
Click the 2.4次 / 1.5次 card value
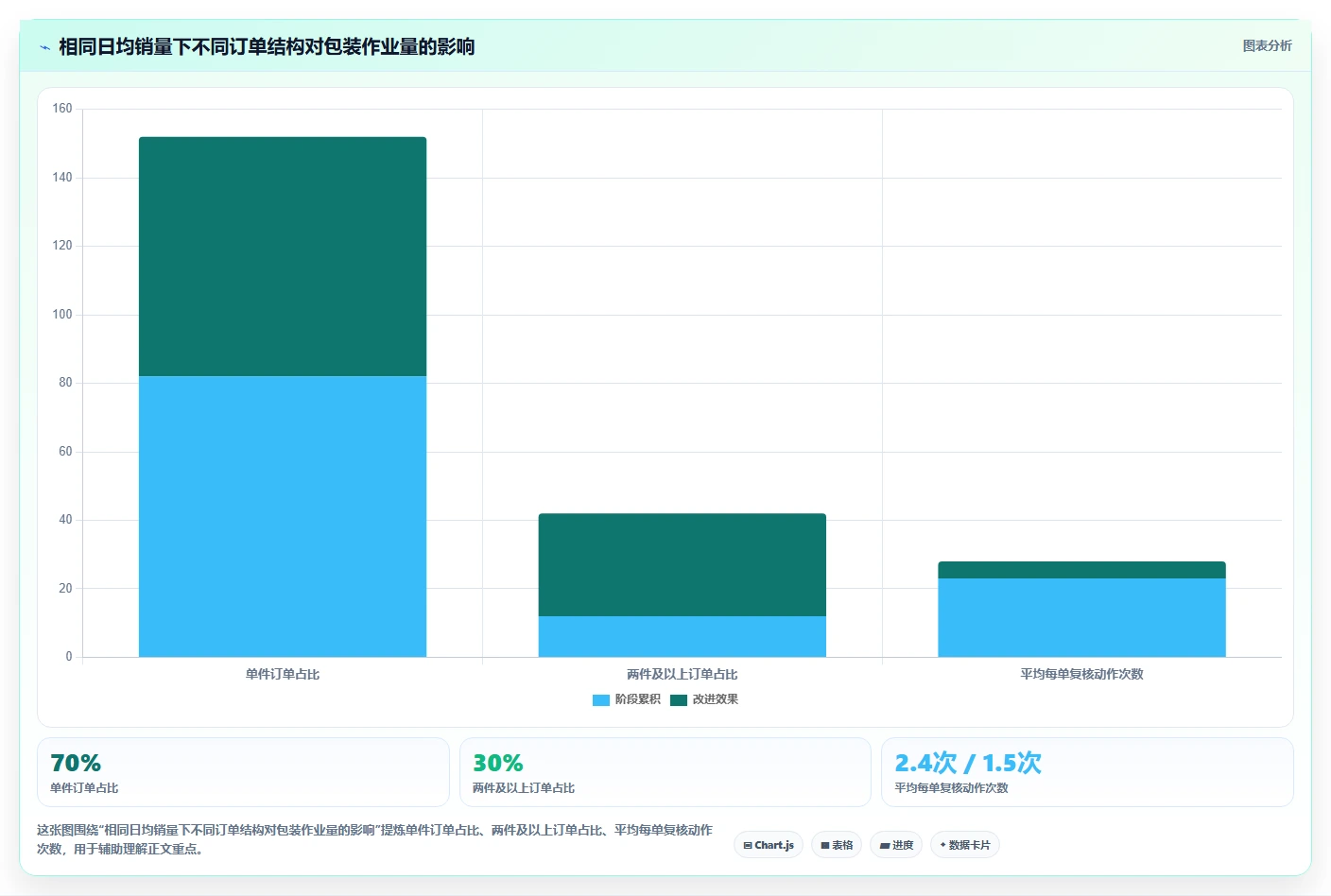pyautogui.click(x=968, y=763)
